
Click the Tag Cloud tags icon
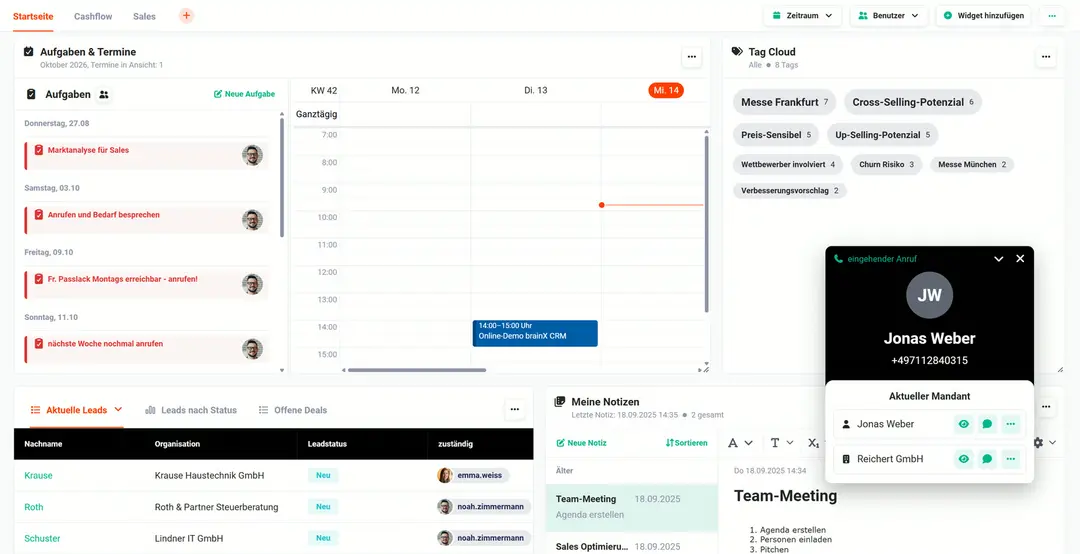point(737,52)
